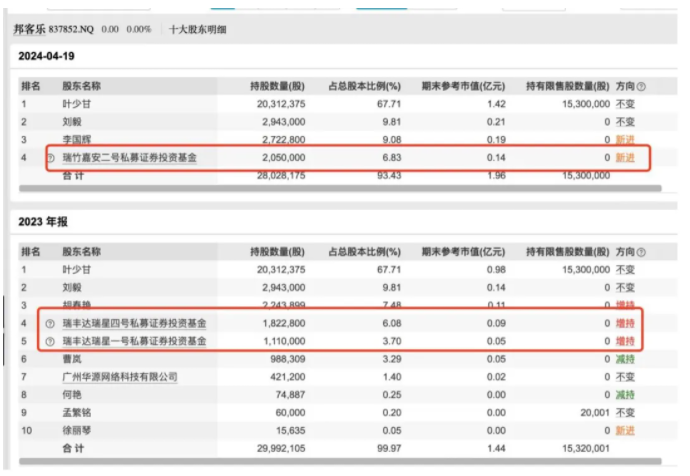This screenshot has width=690, height=476.
Task: Select 李国辉 row in 2024-04-19 table
Action: point(348,140)
